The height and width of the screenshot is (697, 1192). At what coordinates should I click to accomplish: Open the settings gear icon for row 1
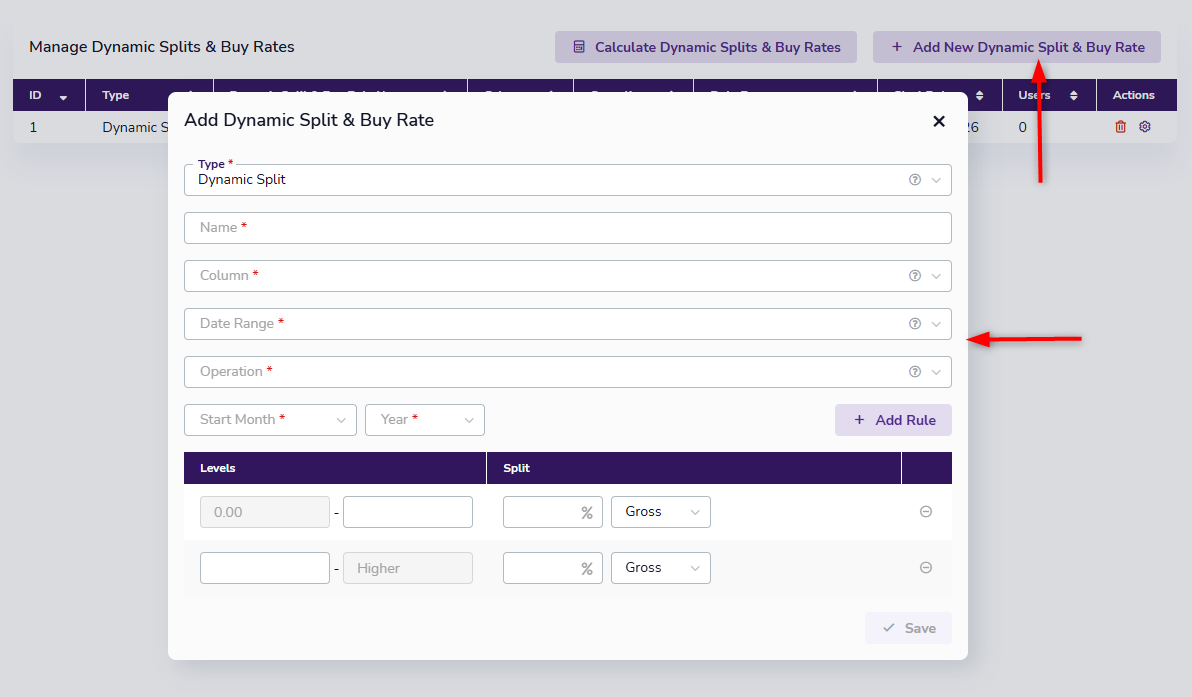[1145, 127]
